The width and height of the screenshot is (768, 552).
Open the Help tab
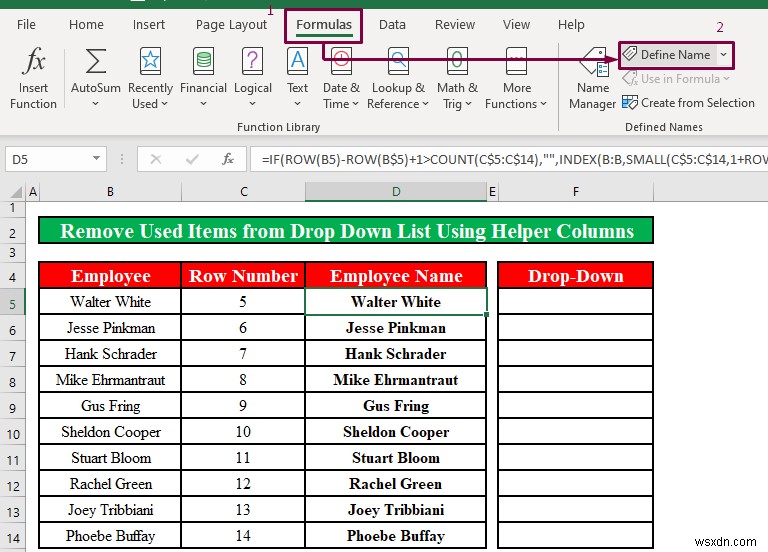[571, 24]
